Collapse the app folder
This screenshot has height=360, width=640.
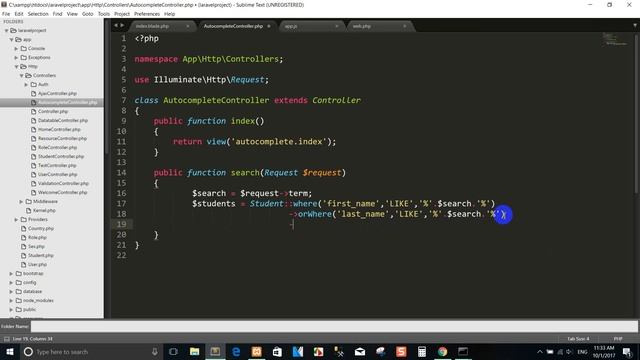click(x=11, y=40)
